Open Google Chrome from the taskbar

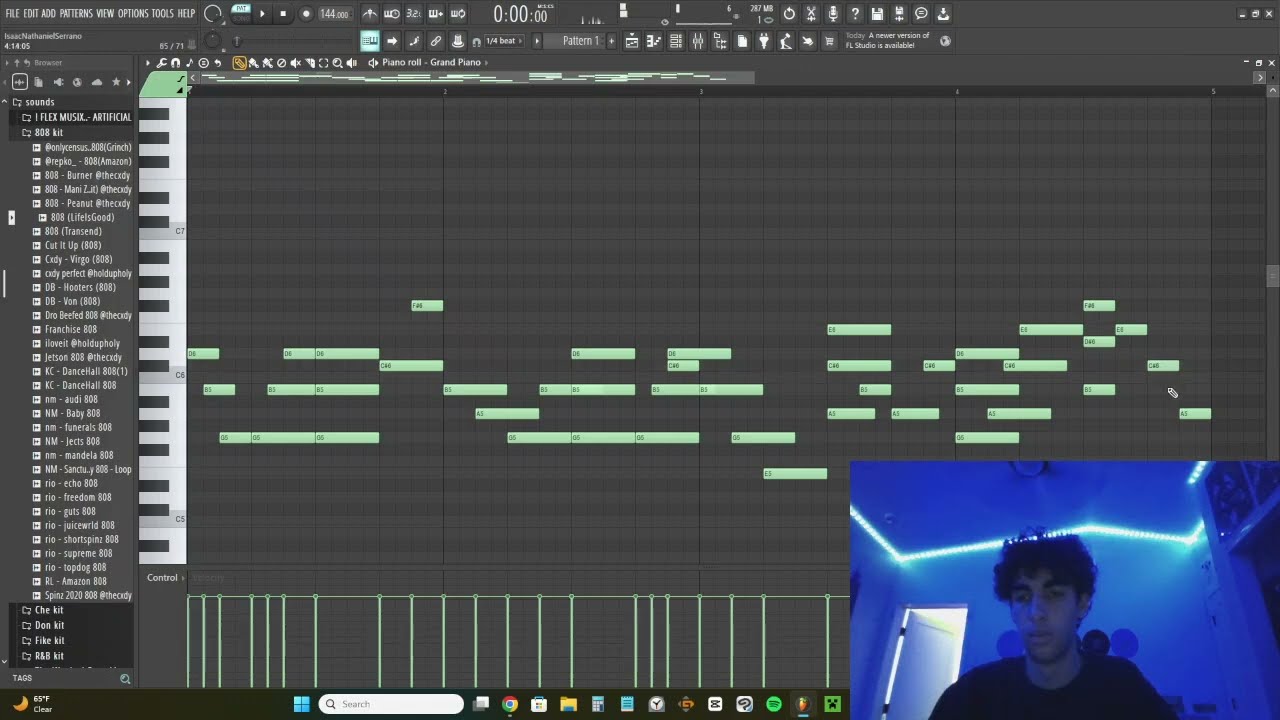click(510, 704)
